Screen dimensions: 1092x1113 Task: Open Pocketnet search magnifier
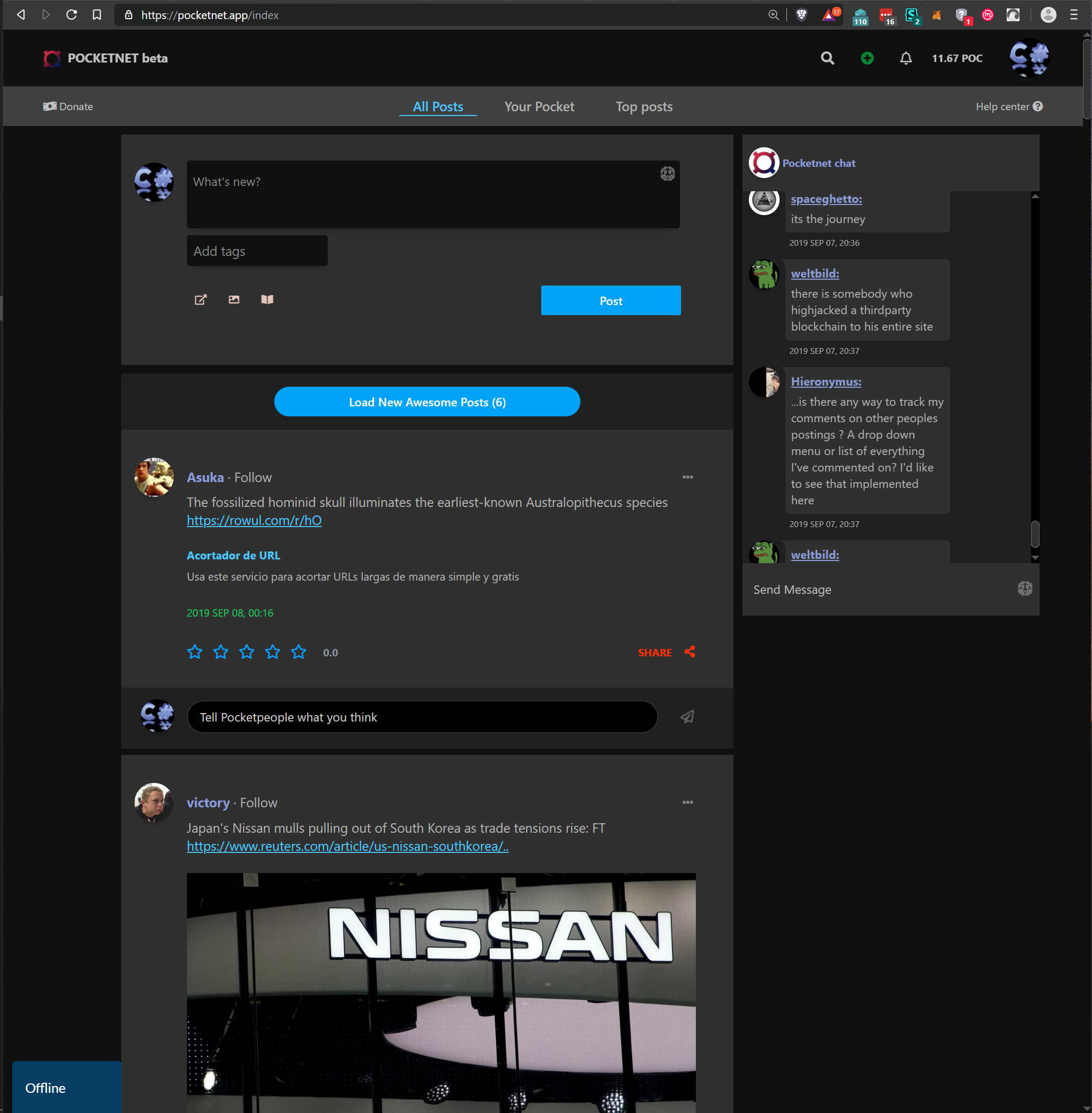[827, 58]
